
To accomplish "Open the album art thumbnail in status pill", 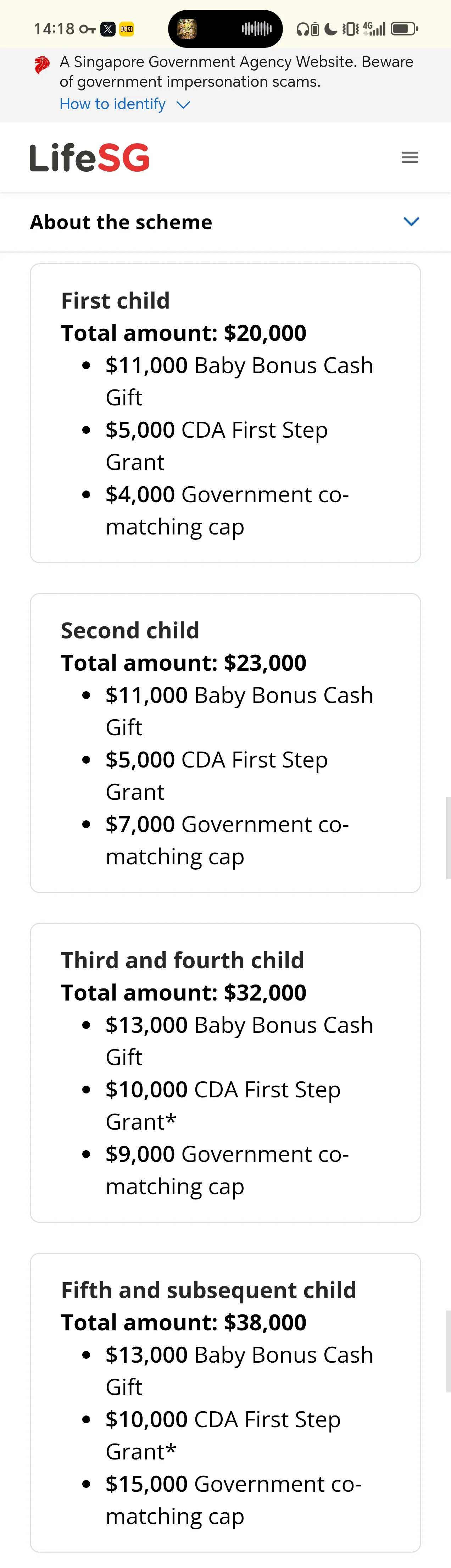I will pos(187,29).
